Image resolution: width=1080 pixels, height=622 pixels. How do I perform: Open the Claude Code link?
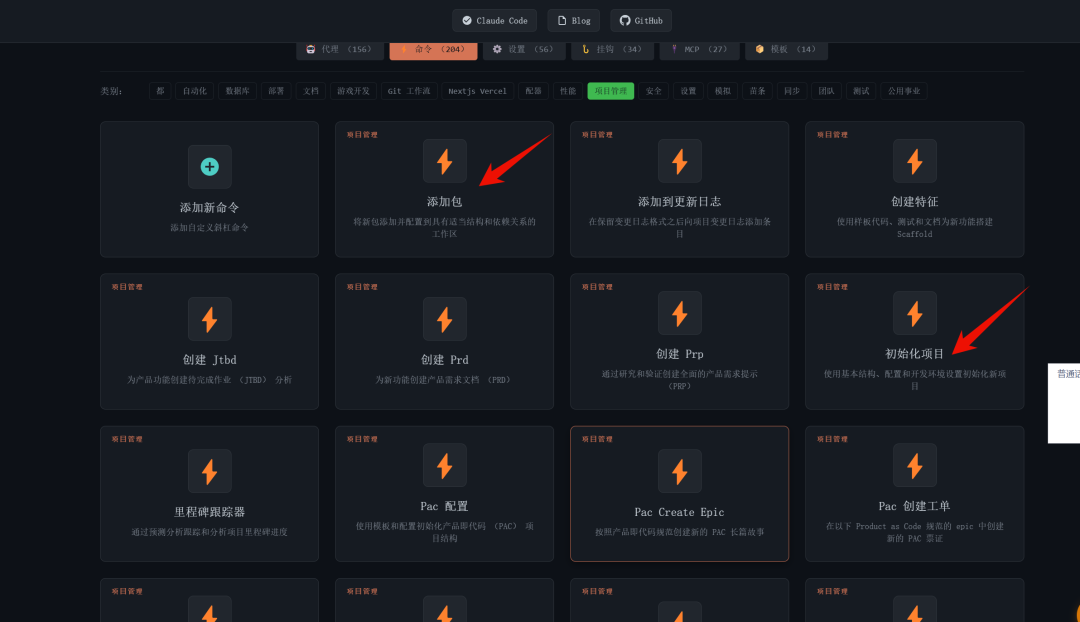click(495, 21)
